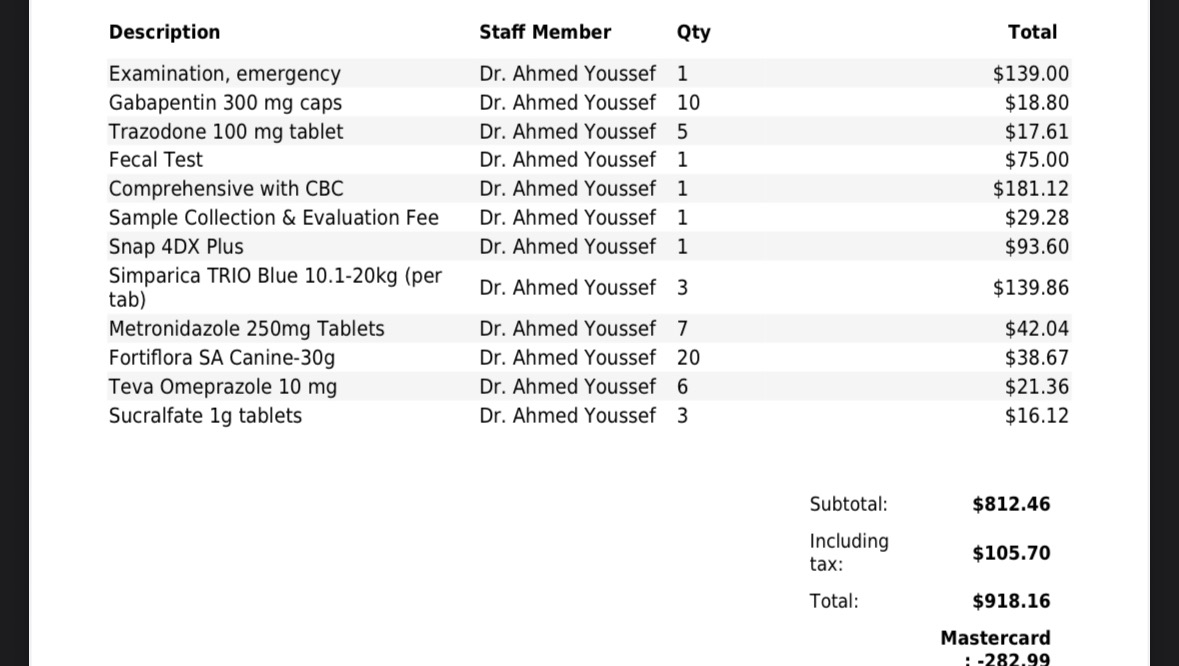Image resolution: width=1179 pixels, height=666 pixels.
Task: Click the Total column header
Action: (1032, 32)
